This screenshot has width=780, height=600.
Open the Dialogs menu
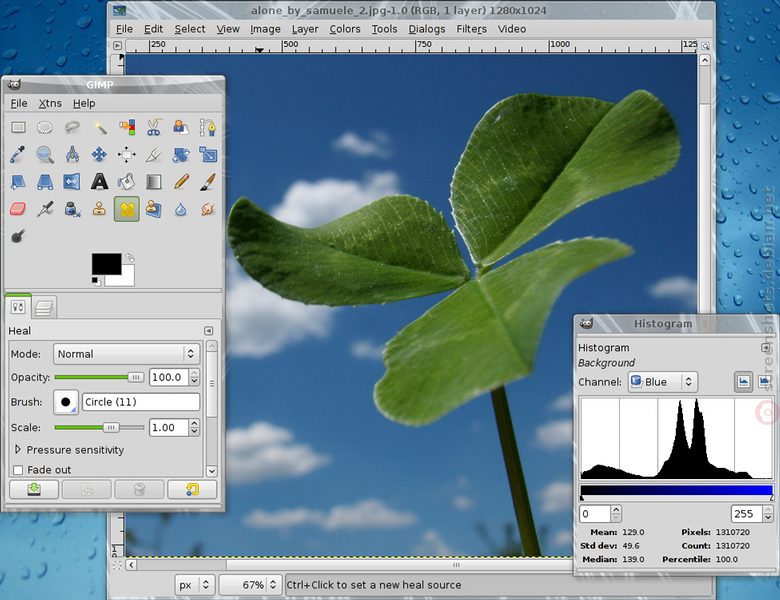click(x=427, y=29)
